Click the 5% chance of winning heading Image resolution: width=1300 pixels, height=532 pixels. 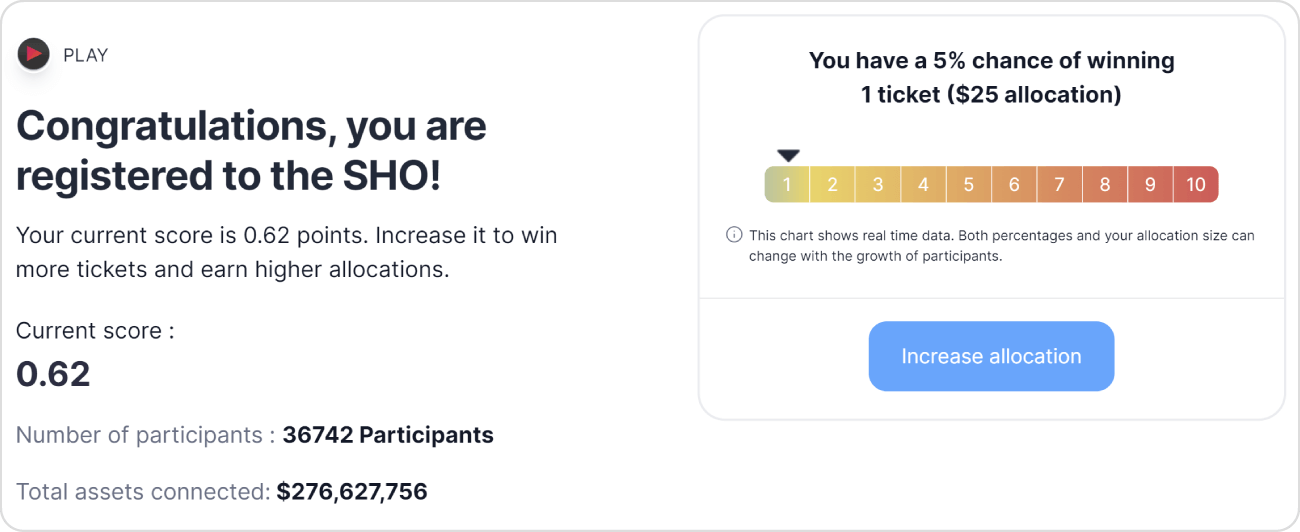click(991, 77)
